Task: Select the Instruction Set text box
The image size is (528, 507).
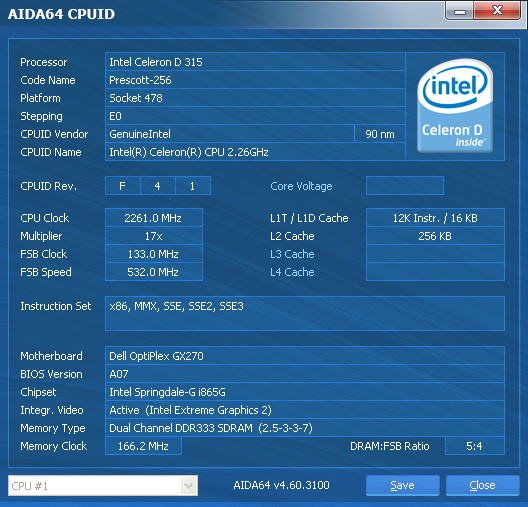Action: tap(305, 313)
